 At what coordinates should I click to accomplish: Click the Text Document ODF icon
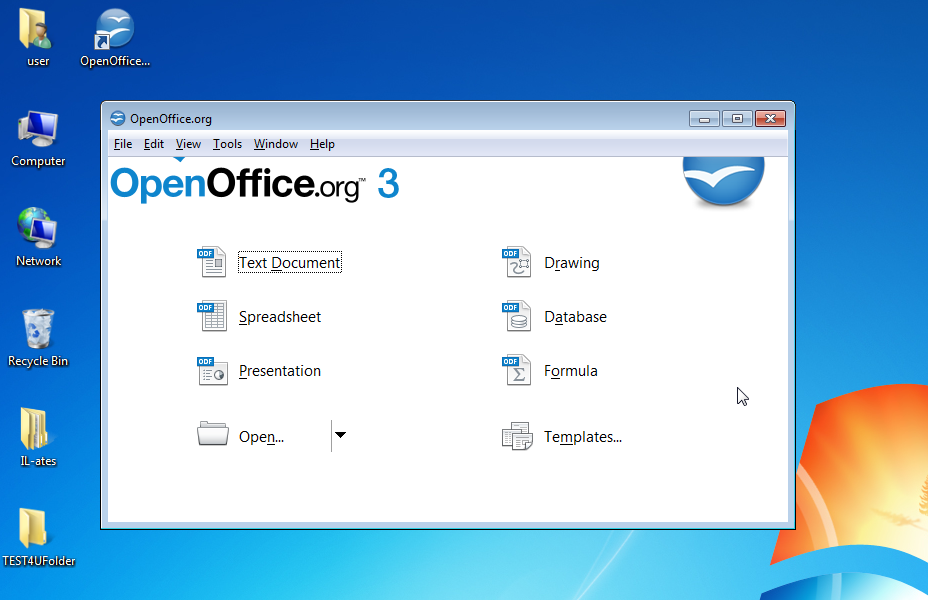click(x=212, y=262)
